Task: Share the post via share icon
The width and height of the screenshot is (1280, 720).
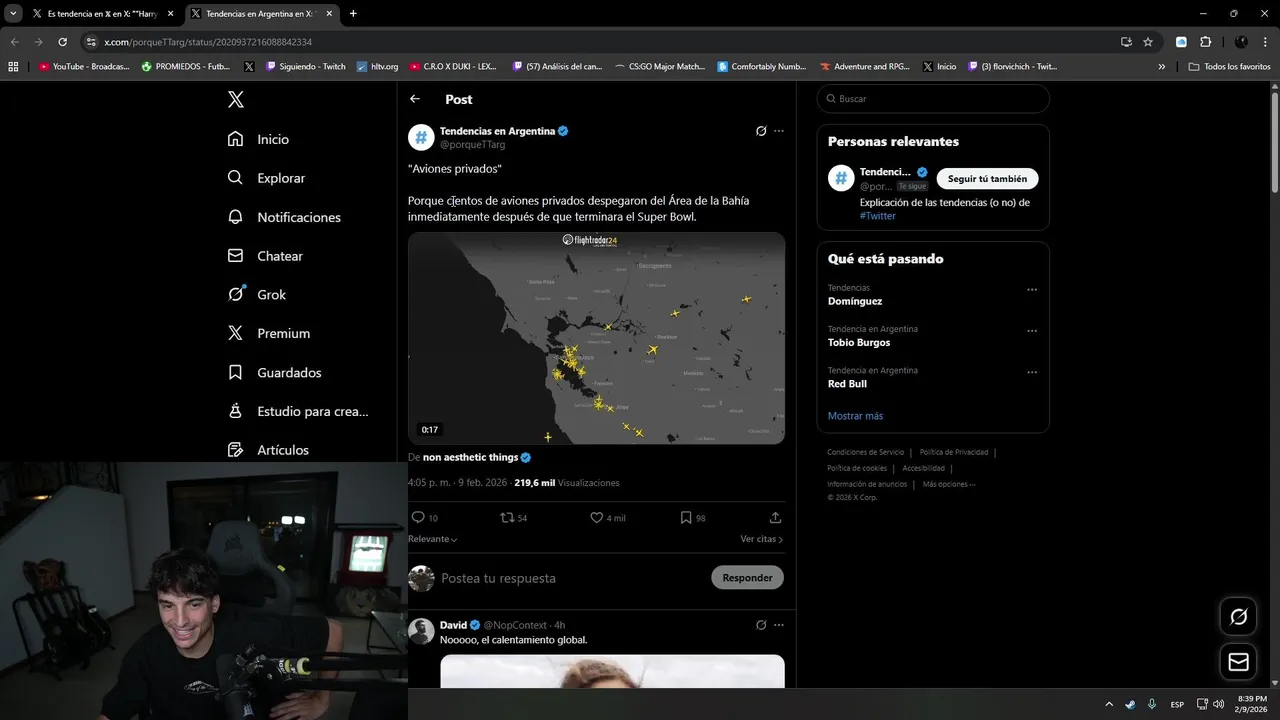Action: (x=775, y=517)
